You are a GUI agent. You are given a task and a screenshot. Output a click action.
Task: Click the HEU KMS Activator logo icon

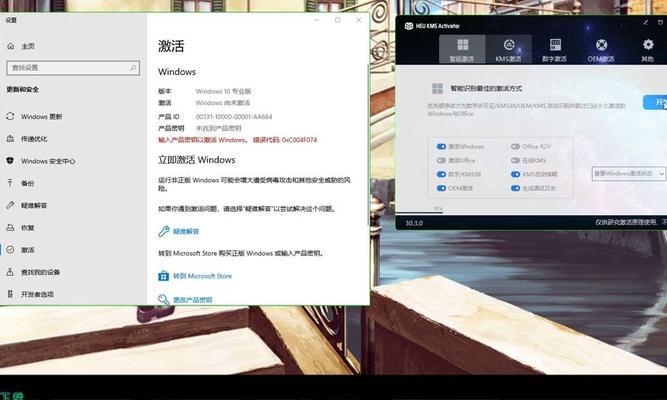coord(408,26)
